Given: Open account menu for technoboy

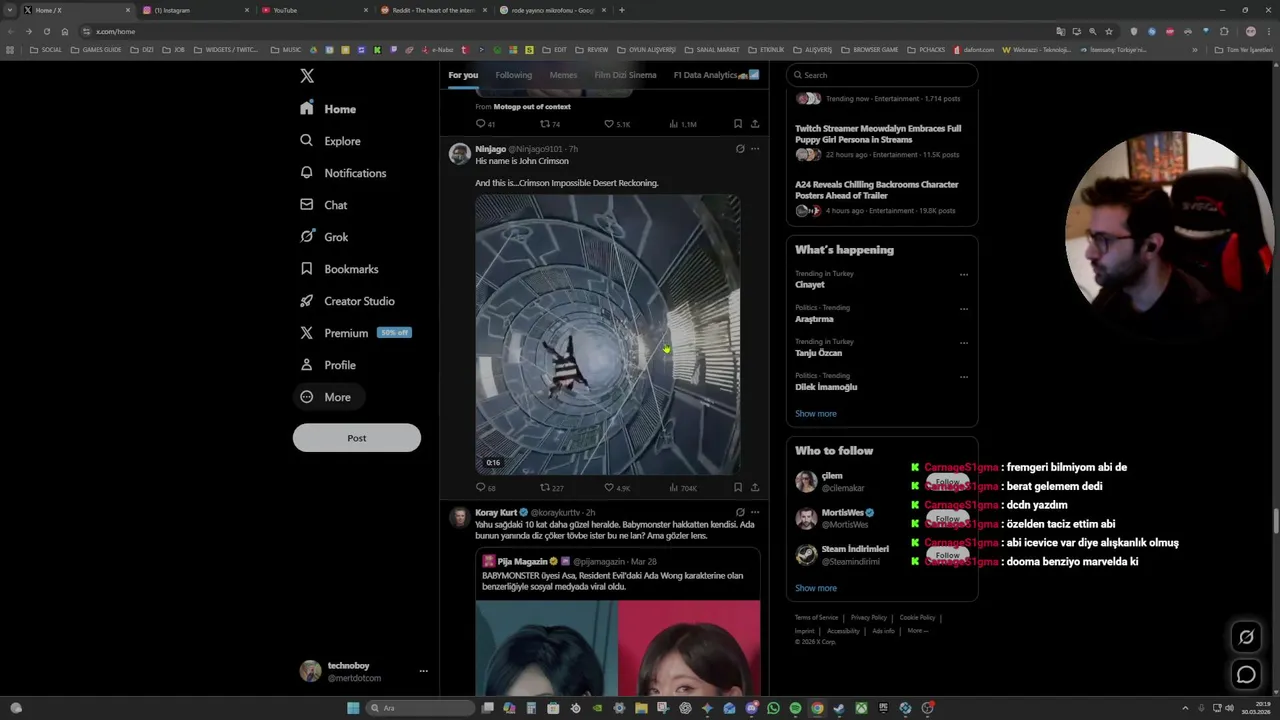Looking at the screenshot, I should click(x=423, y=671).
